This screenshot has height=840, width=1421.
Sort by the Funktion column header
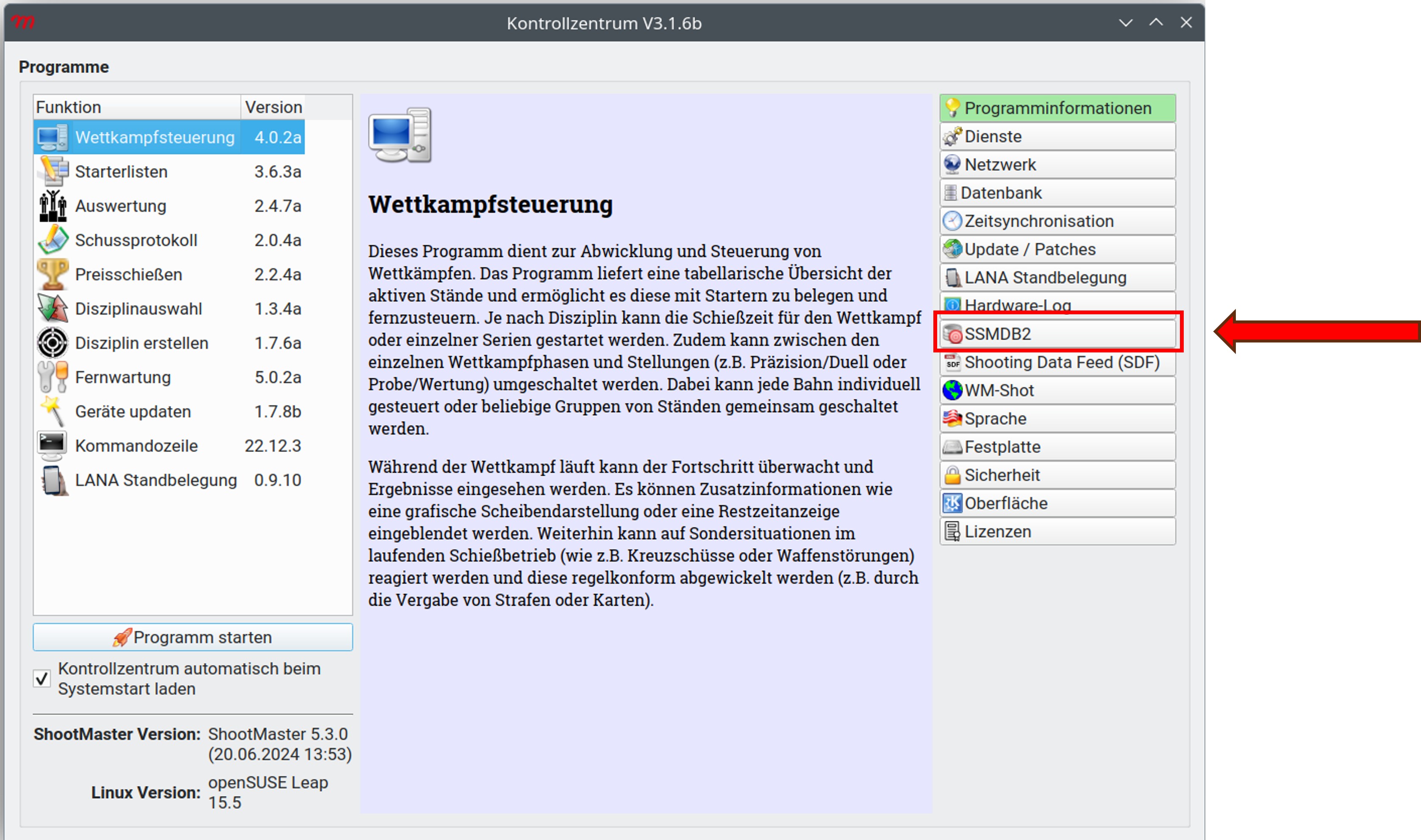click(136, 107)
